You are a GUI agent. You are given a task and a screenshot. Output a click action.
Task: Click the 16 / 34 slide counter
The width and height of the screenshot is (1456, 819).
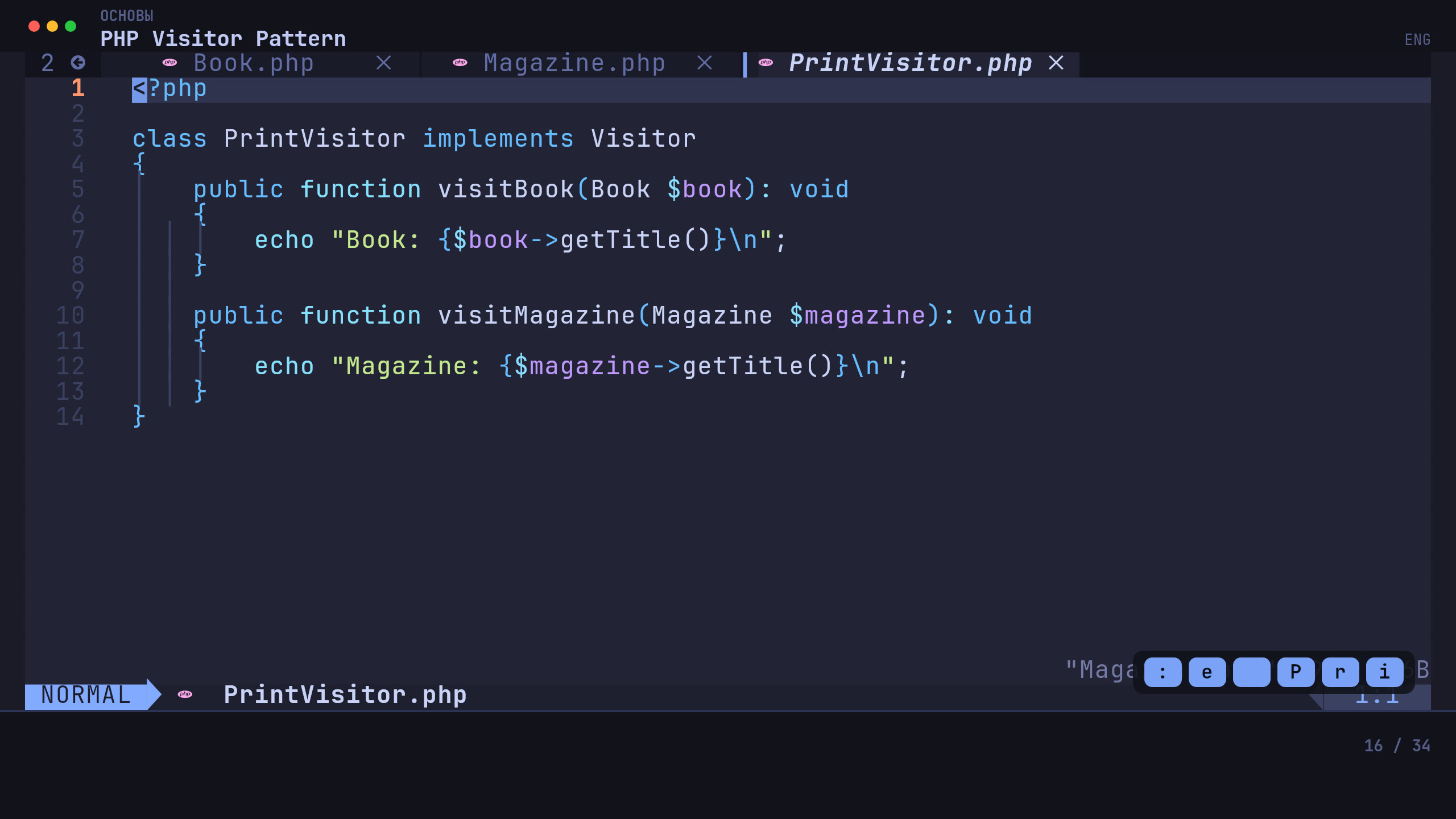[x=1397, y=746]
